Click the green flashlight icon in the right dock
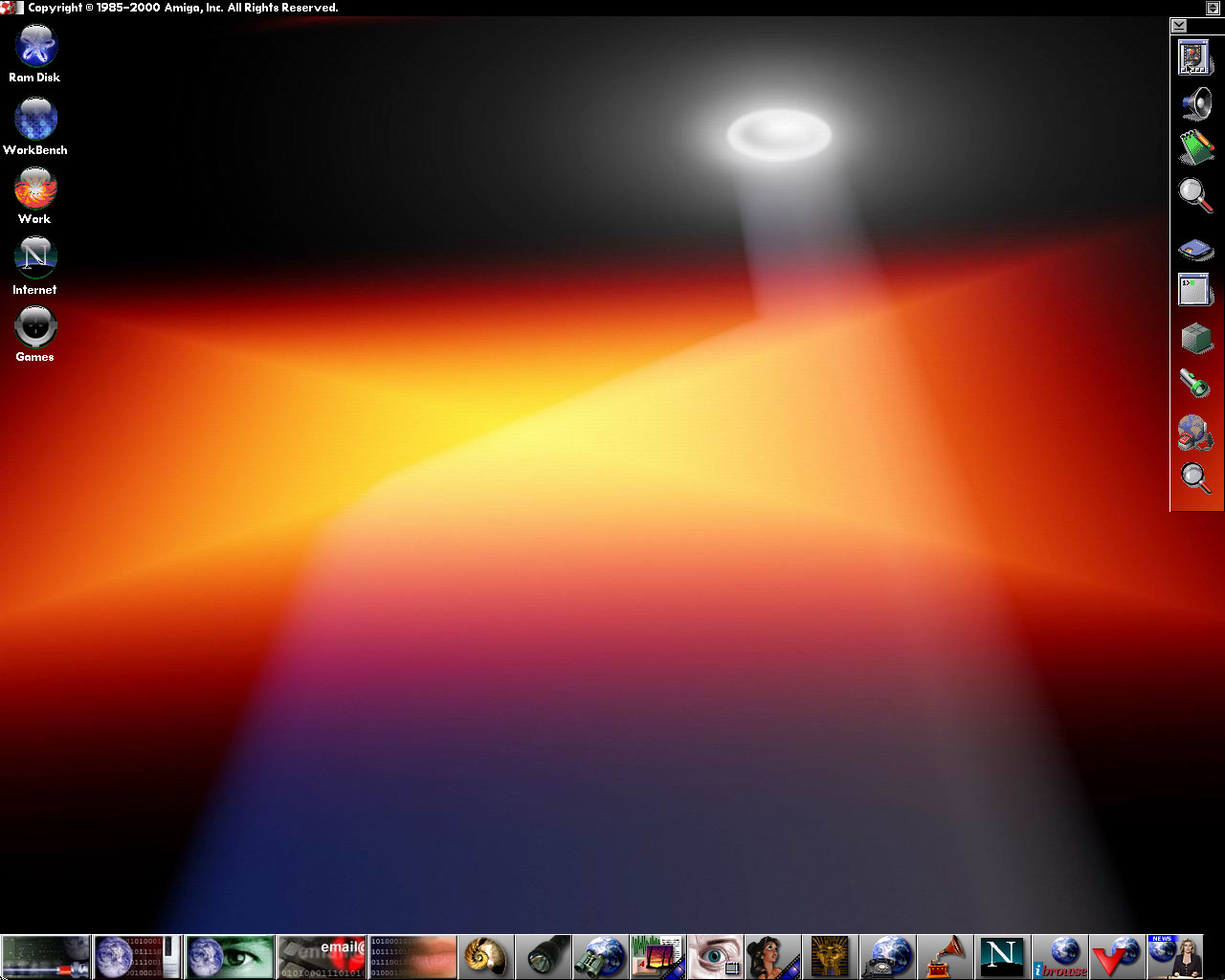Screen dimensions: 1225x980 point(1195,384)
